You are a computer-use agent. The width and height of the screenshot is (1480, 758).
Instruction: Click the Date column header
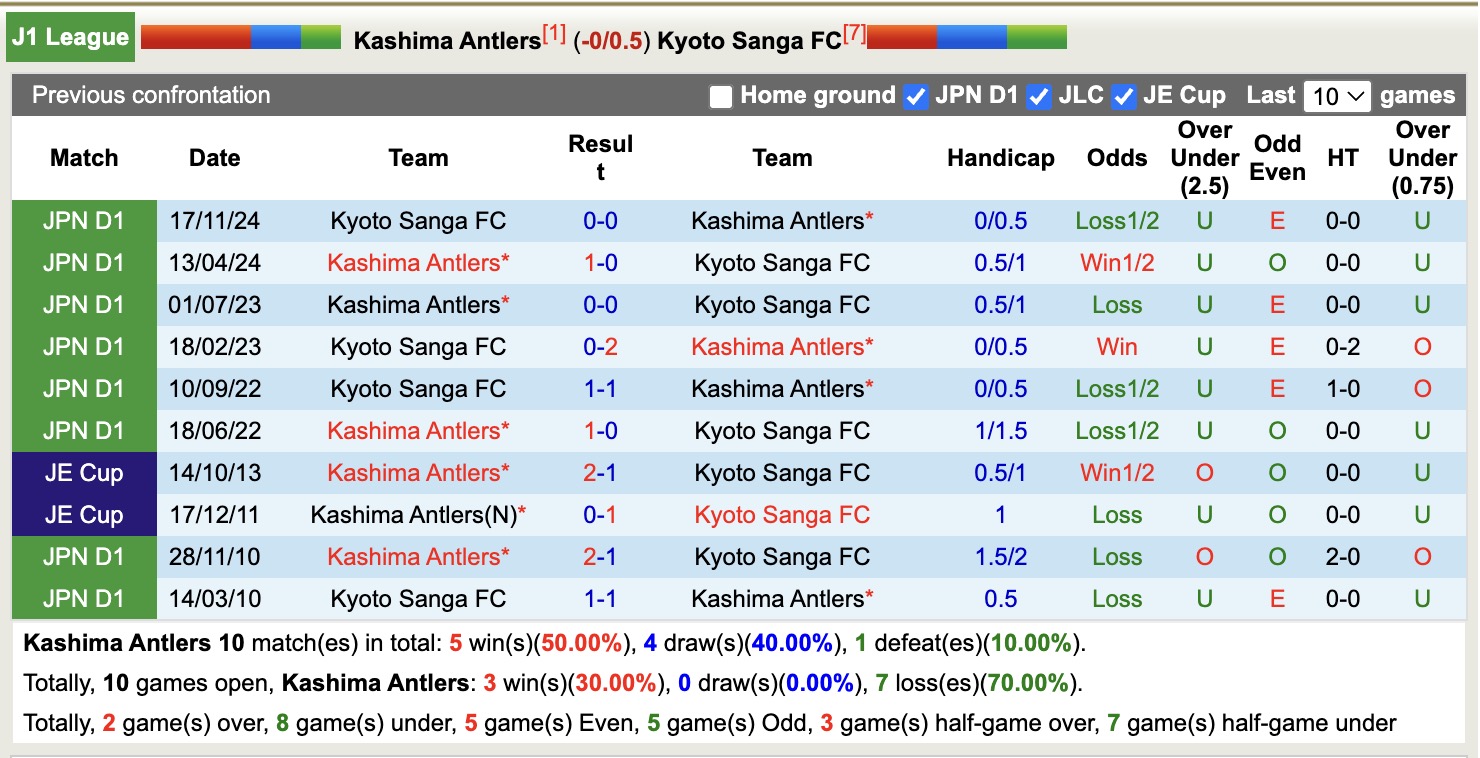tap(214, 158)
